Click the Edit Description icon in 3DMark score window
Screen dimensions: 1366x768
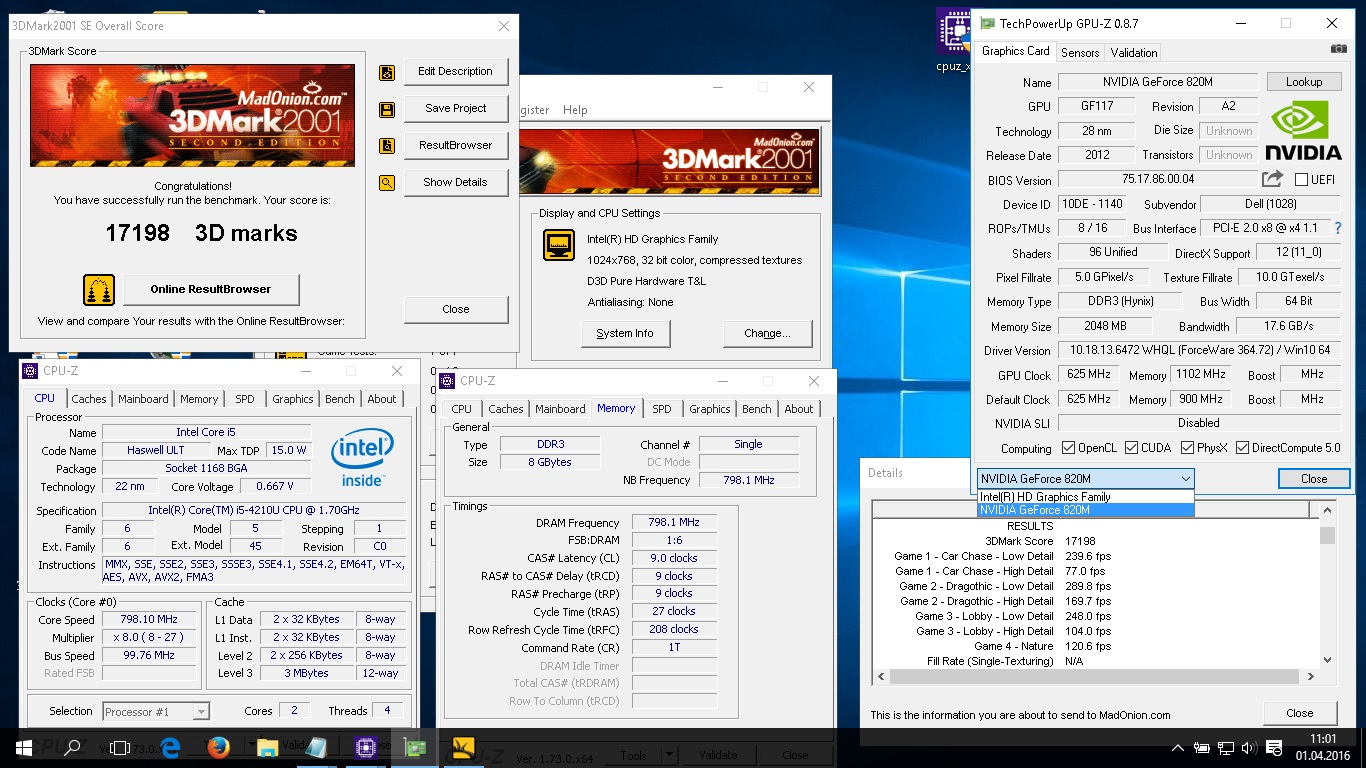click(x=387, y=73)
